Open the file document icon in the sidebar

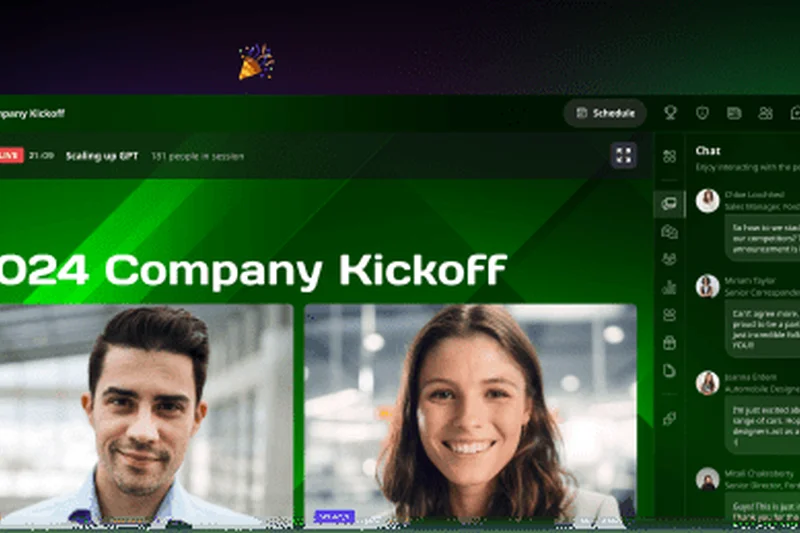(669, 370)
